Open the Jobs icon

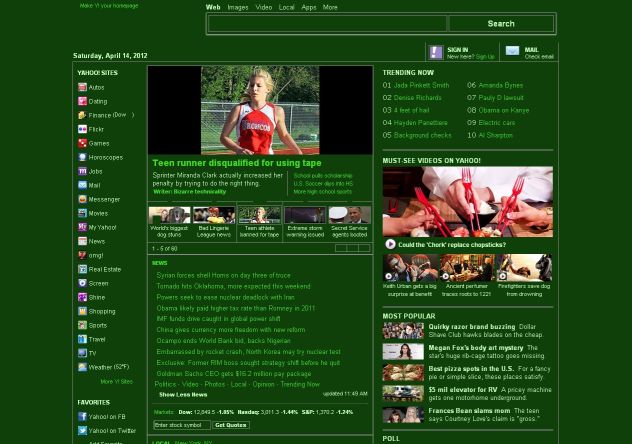(x=82, y=171)
